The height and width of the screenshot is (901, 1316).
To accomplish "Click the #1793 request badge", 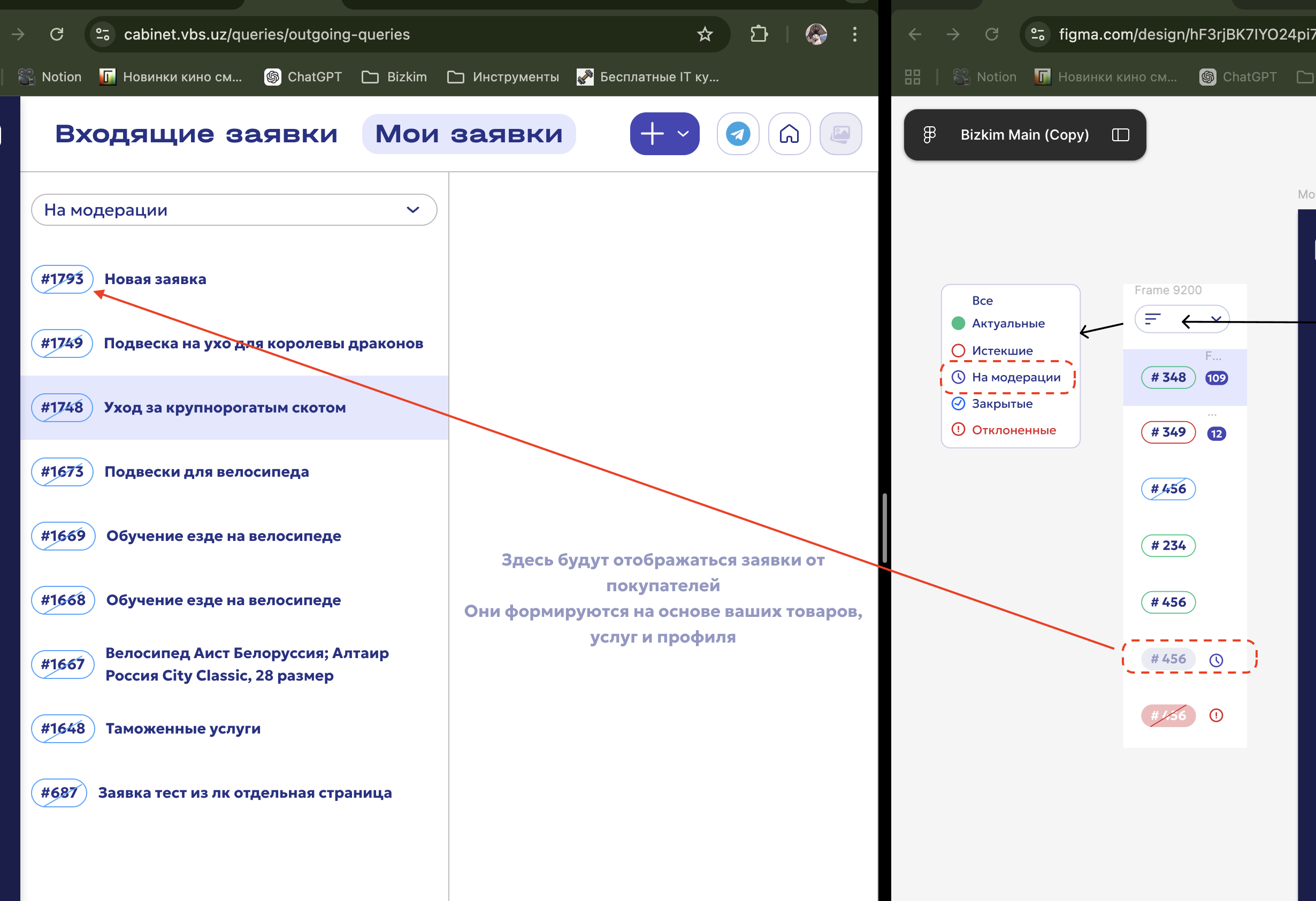I will (62, 279).
